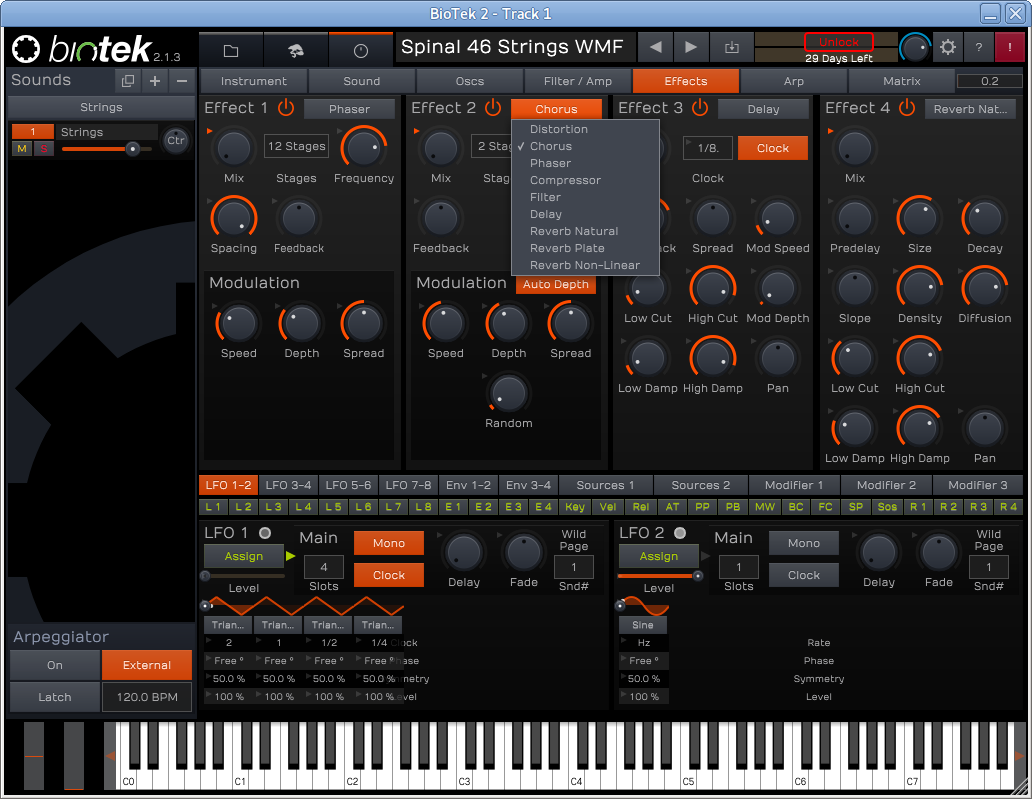This screenshot has height=799, width=1032.
Task: Toggle the Effect 3 Clock button
Action: point(773,148)
